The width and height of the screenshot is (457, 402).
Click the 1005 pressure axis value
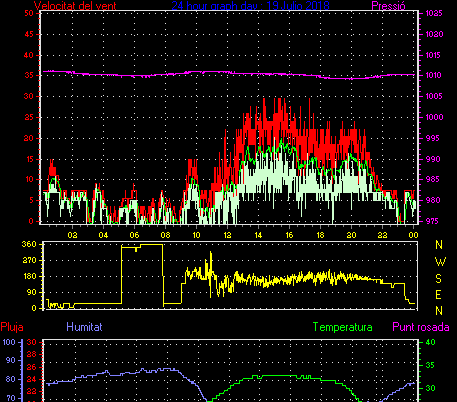(x=434, y=96)
